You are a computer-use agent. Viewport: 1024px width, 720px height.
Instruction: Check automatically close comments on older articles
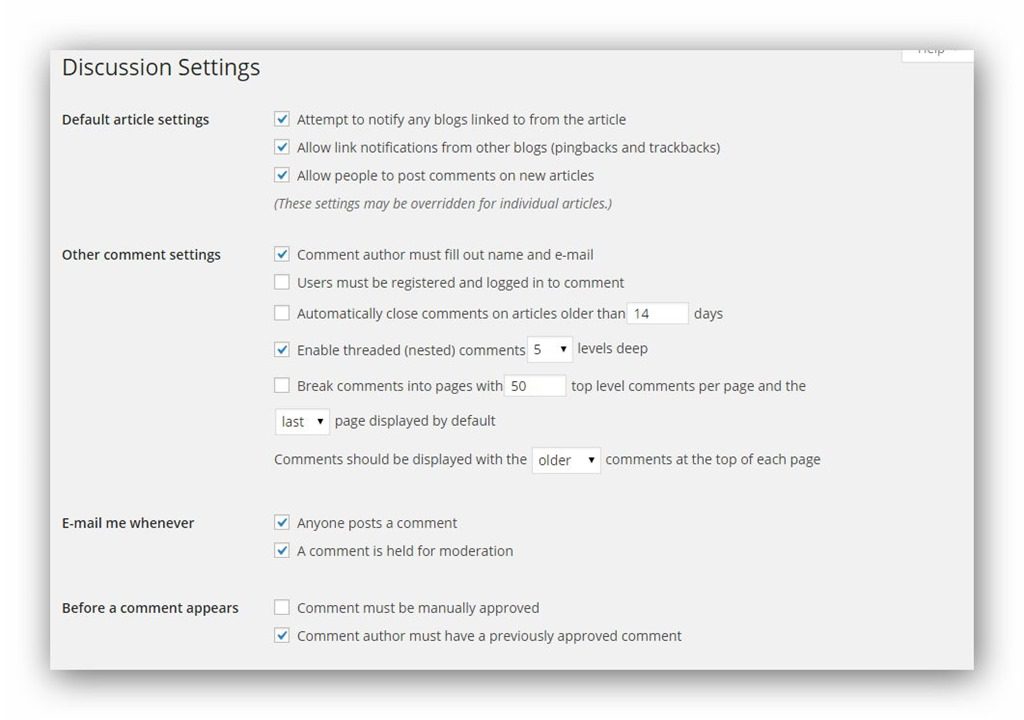(x=282, y=313)
